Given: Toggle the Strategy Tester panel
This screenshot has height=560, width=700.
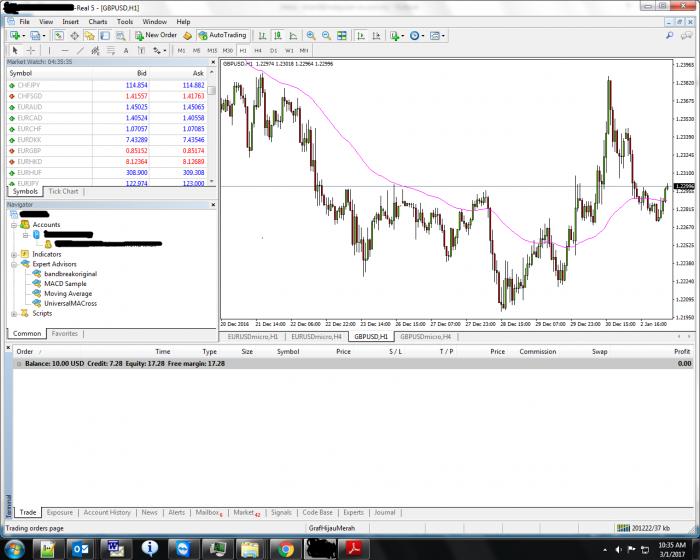Looking at the screenshot, I should click(x=121, y=35).
